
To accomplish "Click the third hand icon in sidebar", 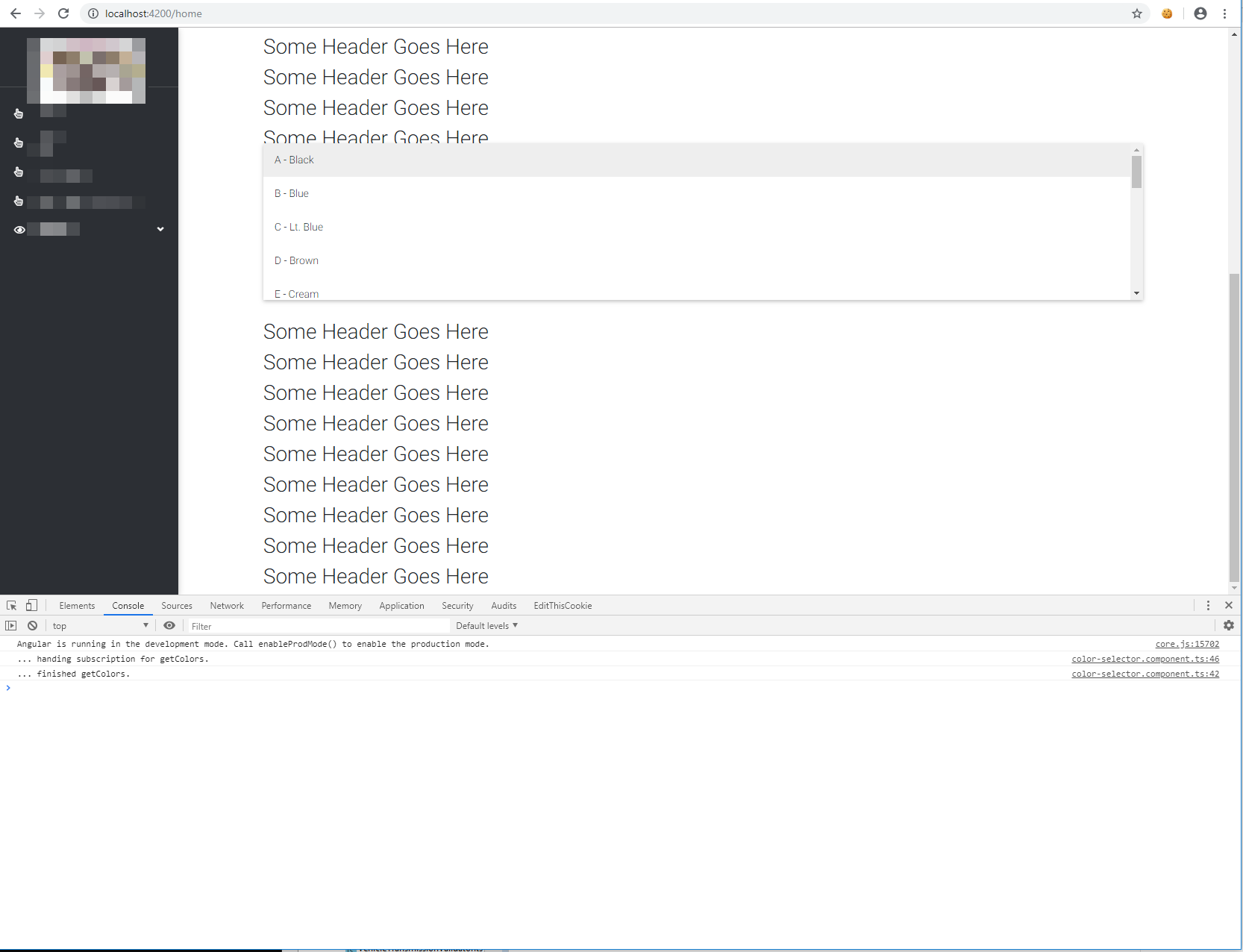I will (19, 172).
